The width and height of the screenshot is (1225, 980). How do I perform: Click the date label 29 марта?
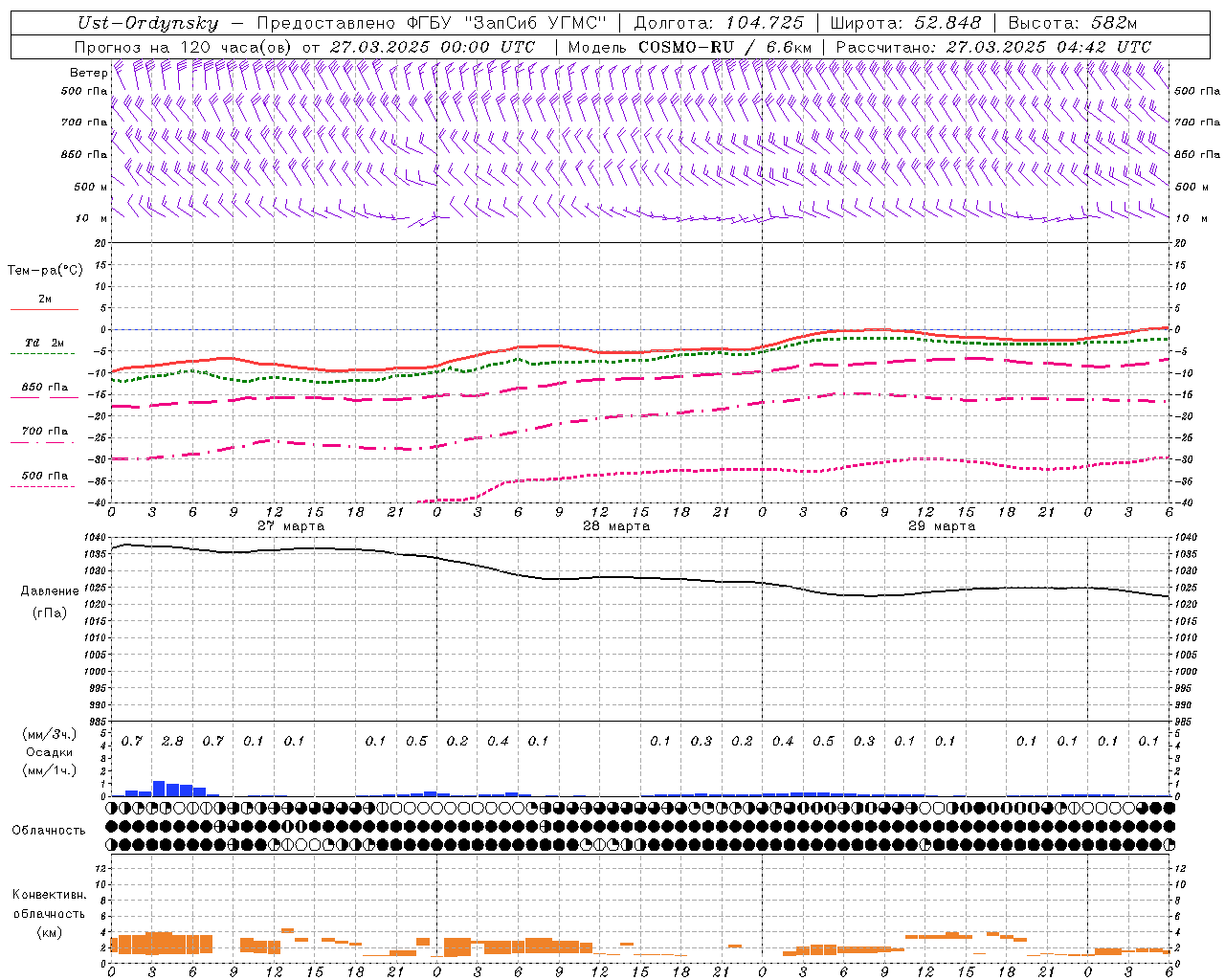tap(942, 525)
